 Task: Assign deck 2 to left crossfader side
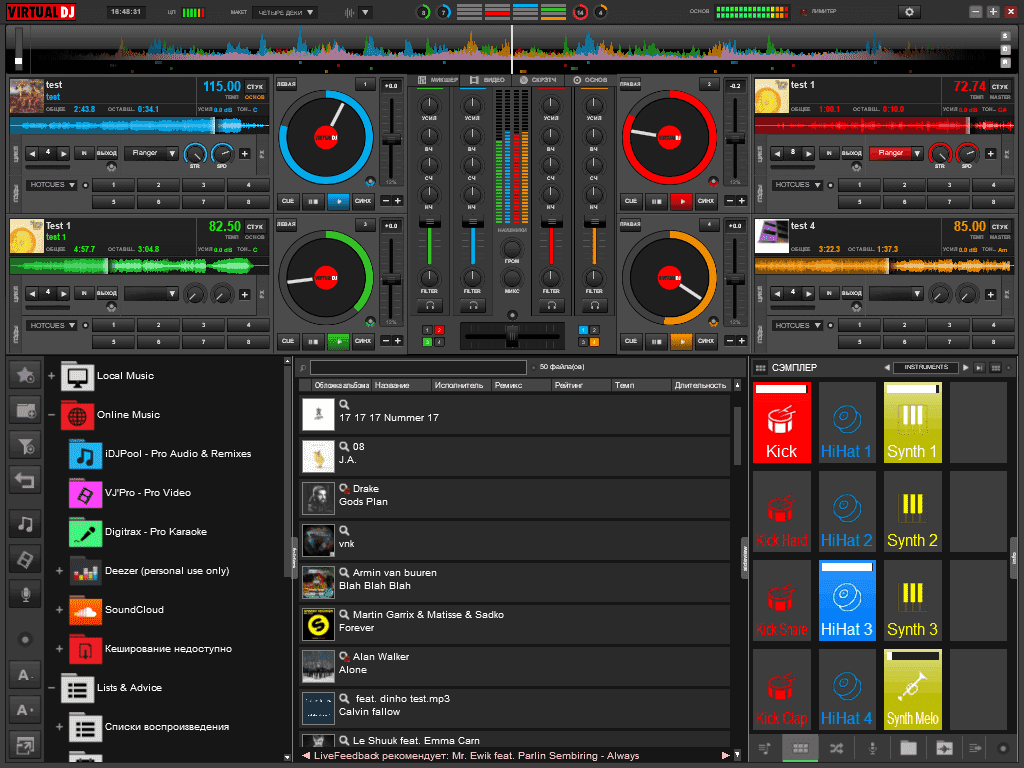coord(439,330)
